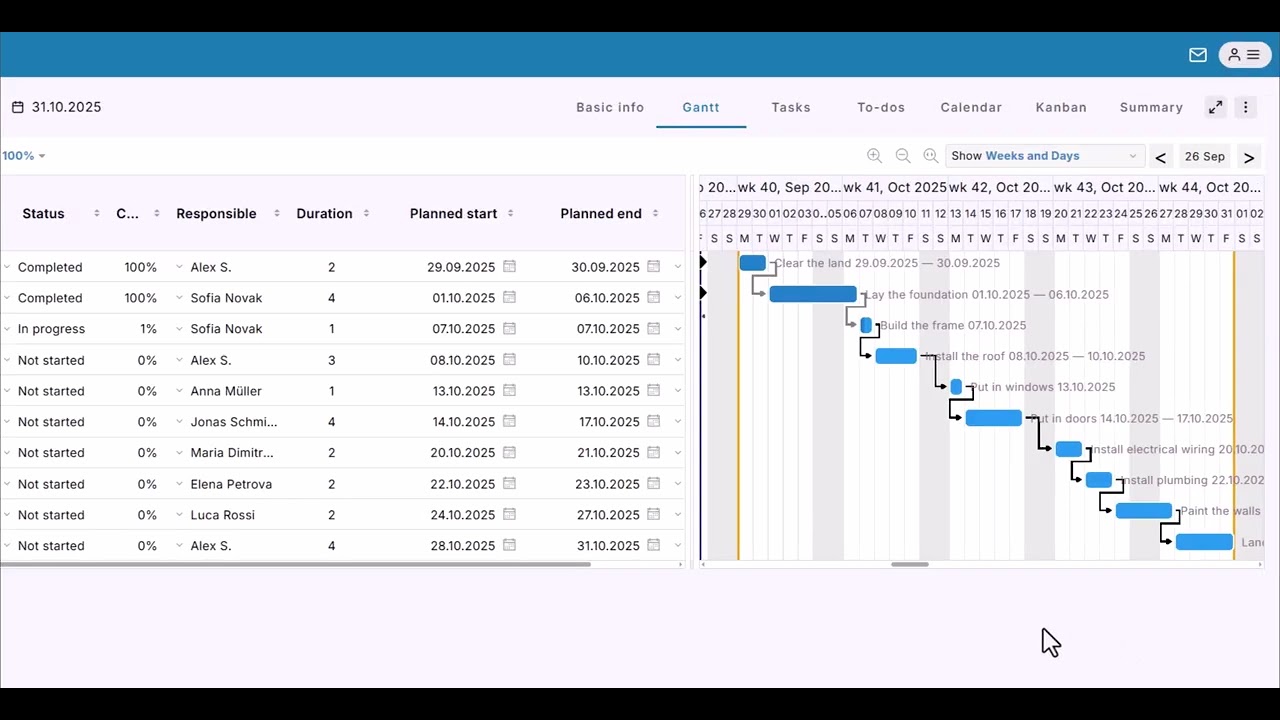Open the 100% zoom level dropdown
Image resolution: width=1280 pixels, height=720 pixels.
pos(23,156)
